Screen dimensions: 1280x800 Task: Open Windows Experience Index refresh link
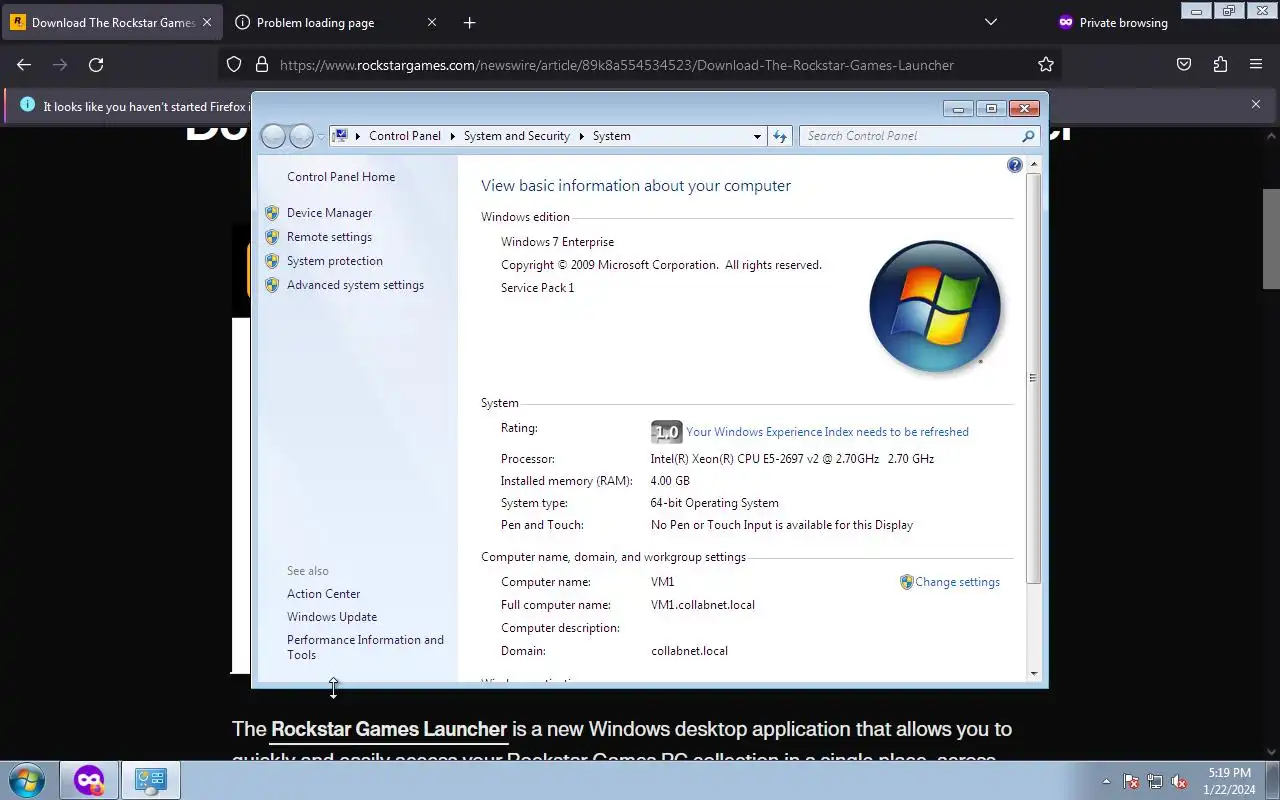pyautogui.click(x=827, y=432)
